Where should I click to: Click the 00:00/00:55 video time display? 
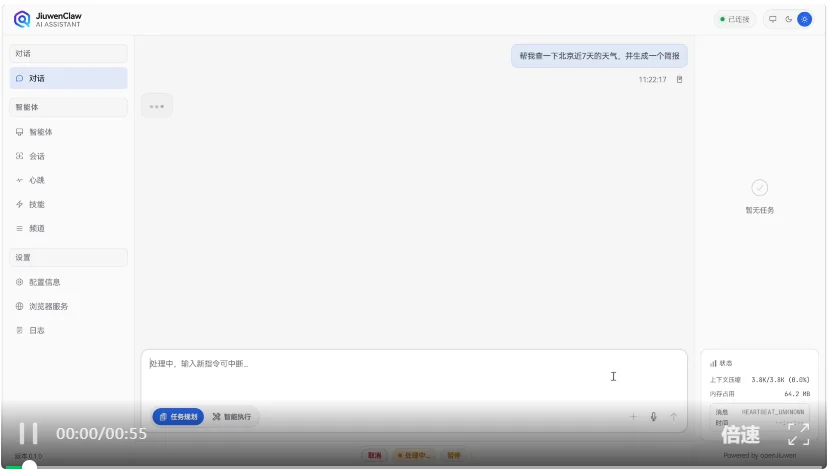click(x=102, y=434)
